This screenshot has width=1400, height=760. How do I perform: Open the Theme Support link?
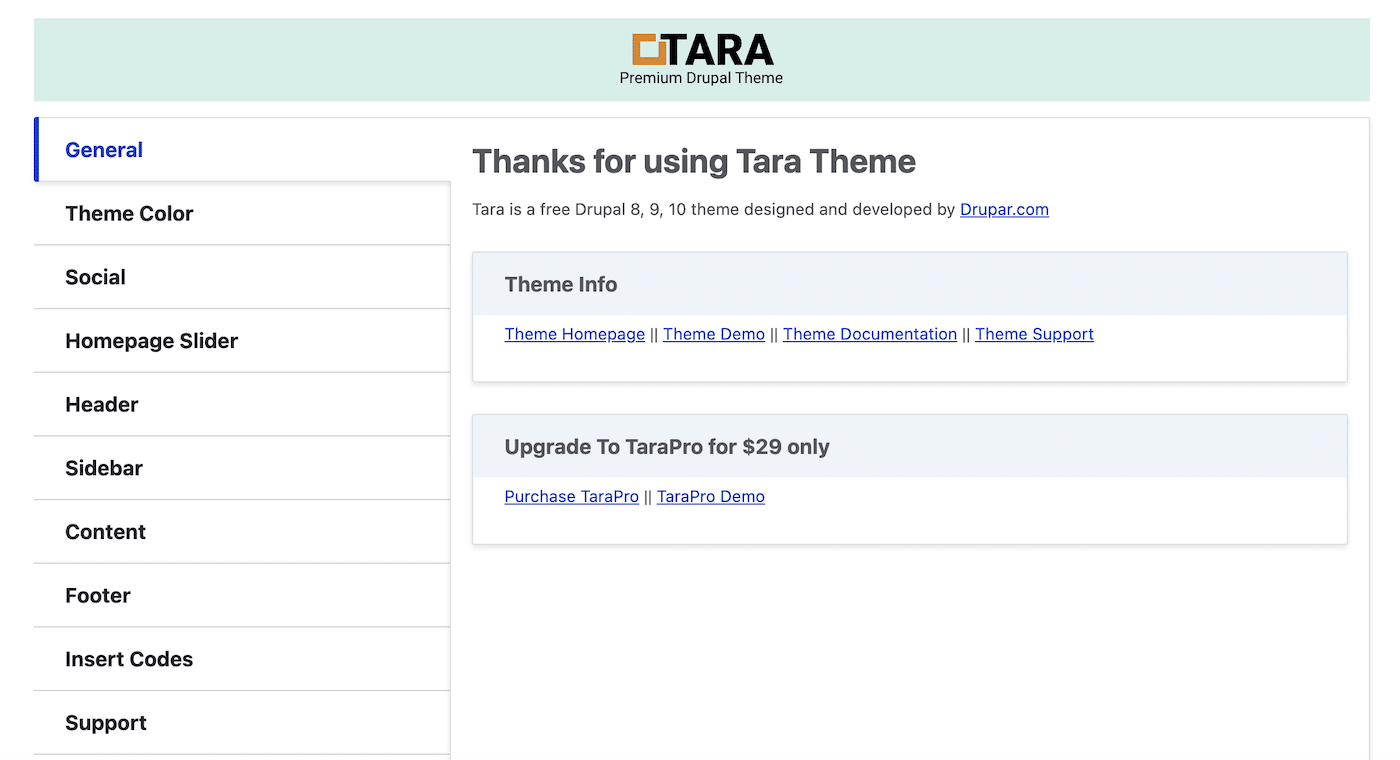pyautogui.click(x=1034, y=334)
